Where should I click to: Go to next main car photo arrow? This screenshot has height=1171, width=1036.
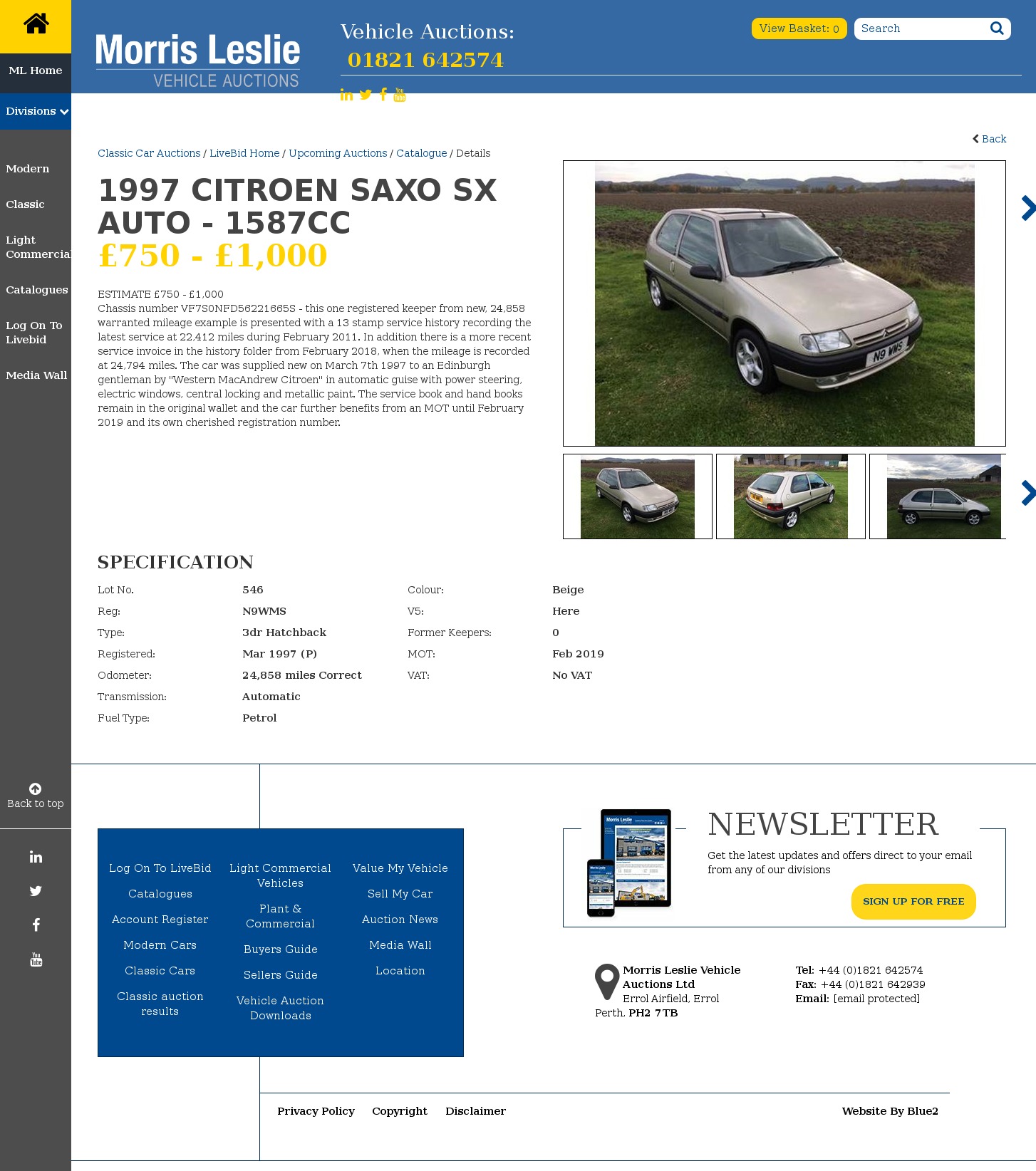pyautogui.click(x=1028, y=208)
